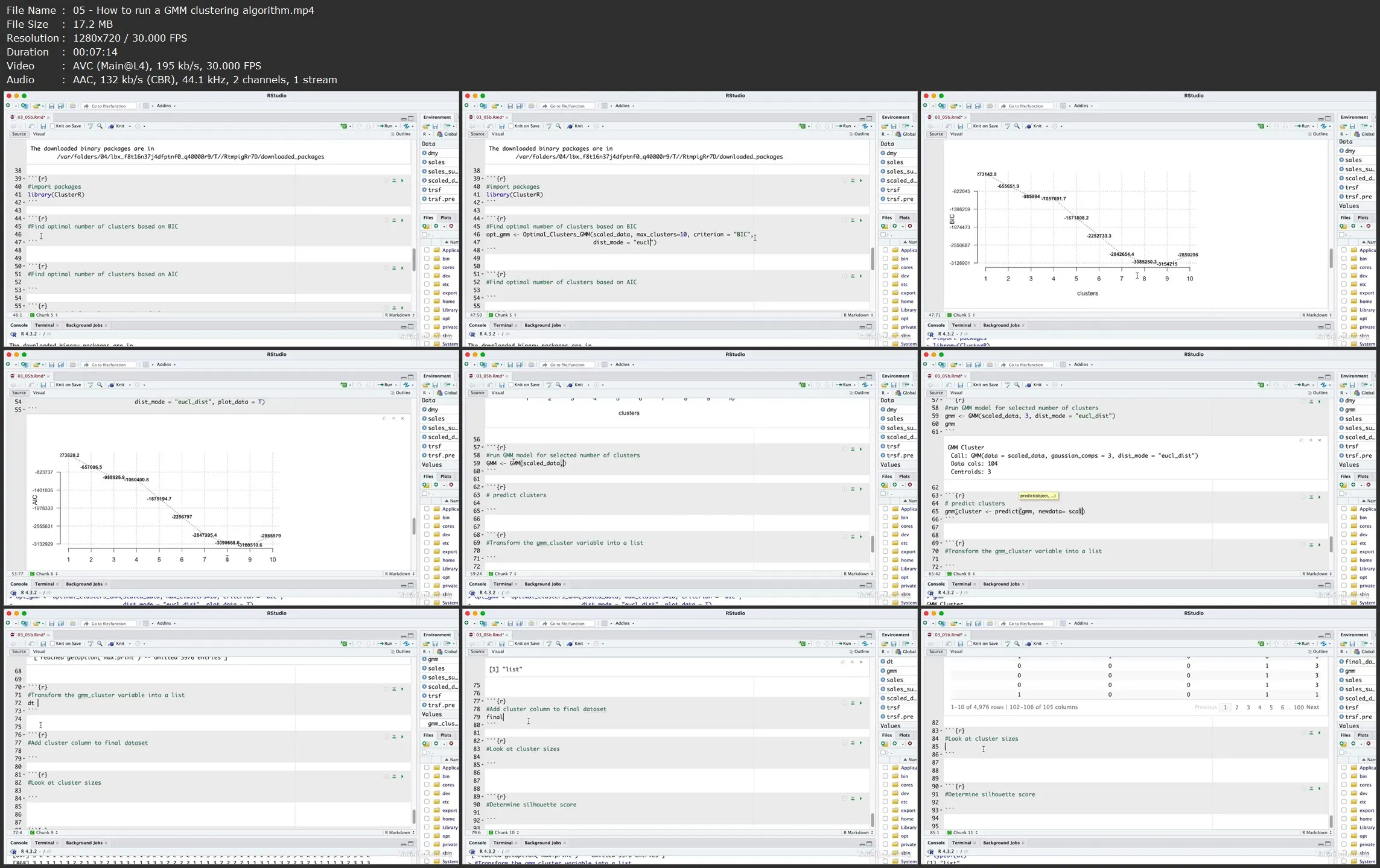Click red delete icon in Files pane, frame 47:71
Screen dimensions: 1380x868
pos(1368,226)
